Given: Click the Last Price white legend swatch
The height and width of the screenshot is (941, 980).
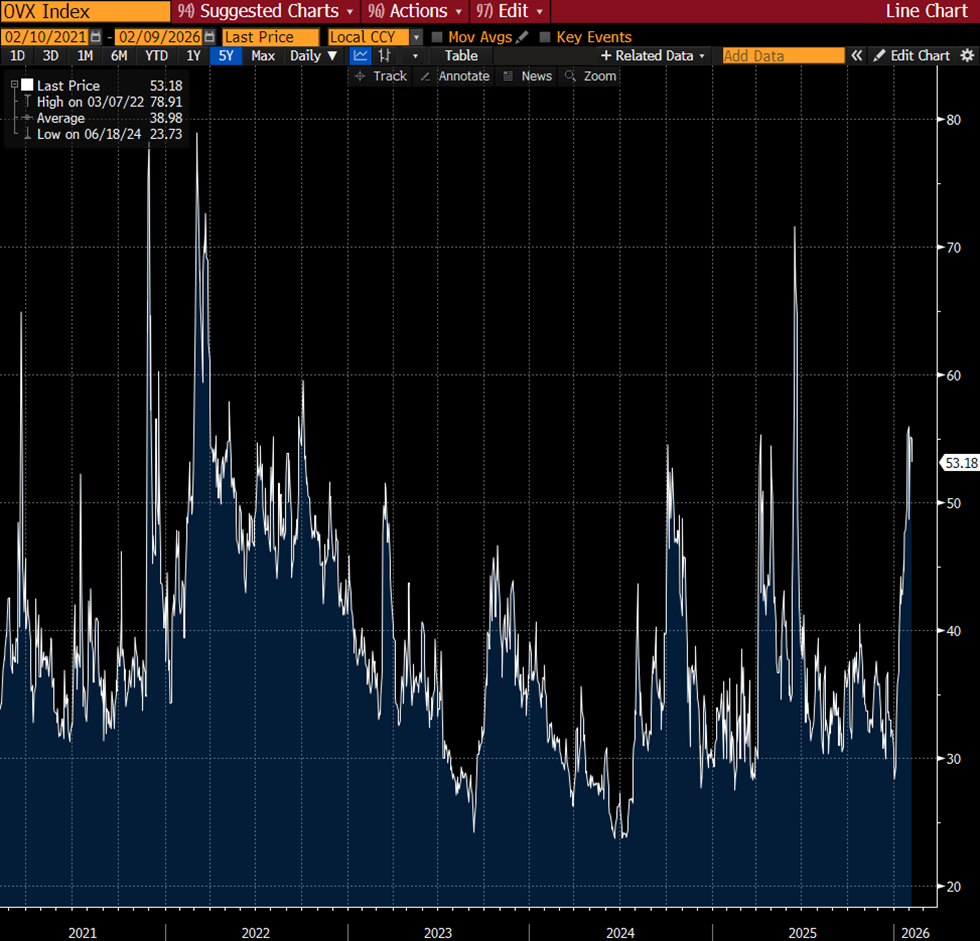Looking at the screenshot, I should 28,86.
